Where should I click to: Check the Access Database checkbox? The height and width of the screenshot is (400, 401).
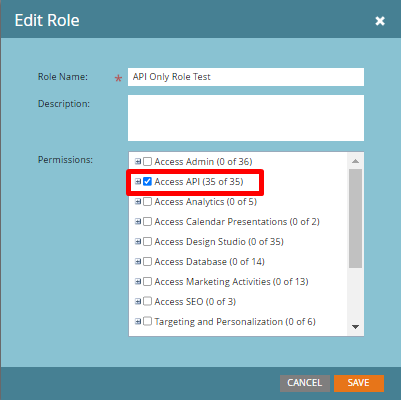(x=147, y=262)
